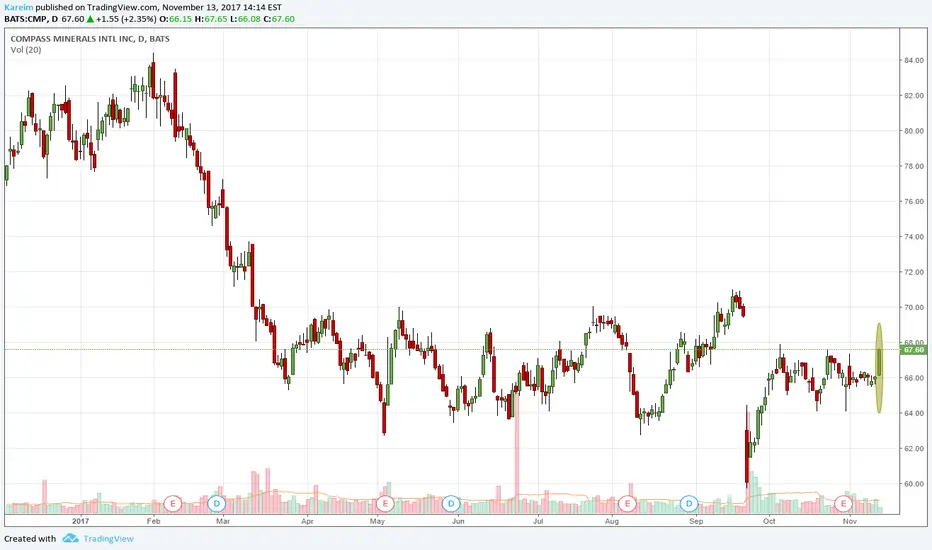932x550 pixels.
Task: Click the 66.00 price axis label
Action: [914, 378]
